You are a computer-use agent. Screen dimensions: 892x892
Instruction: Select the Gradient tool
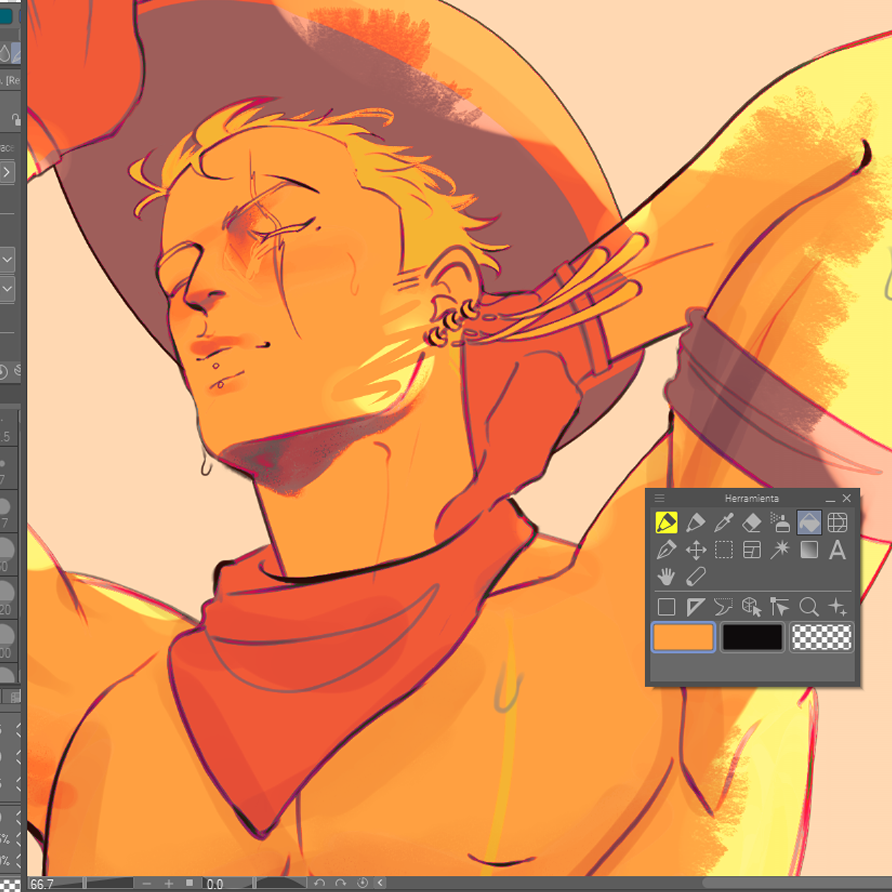click(x=809, y=550)
